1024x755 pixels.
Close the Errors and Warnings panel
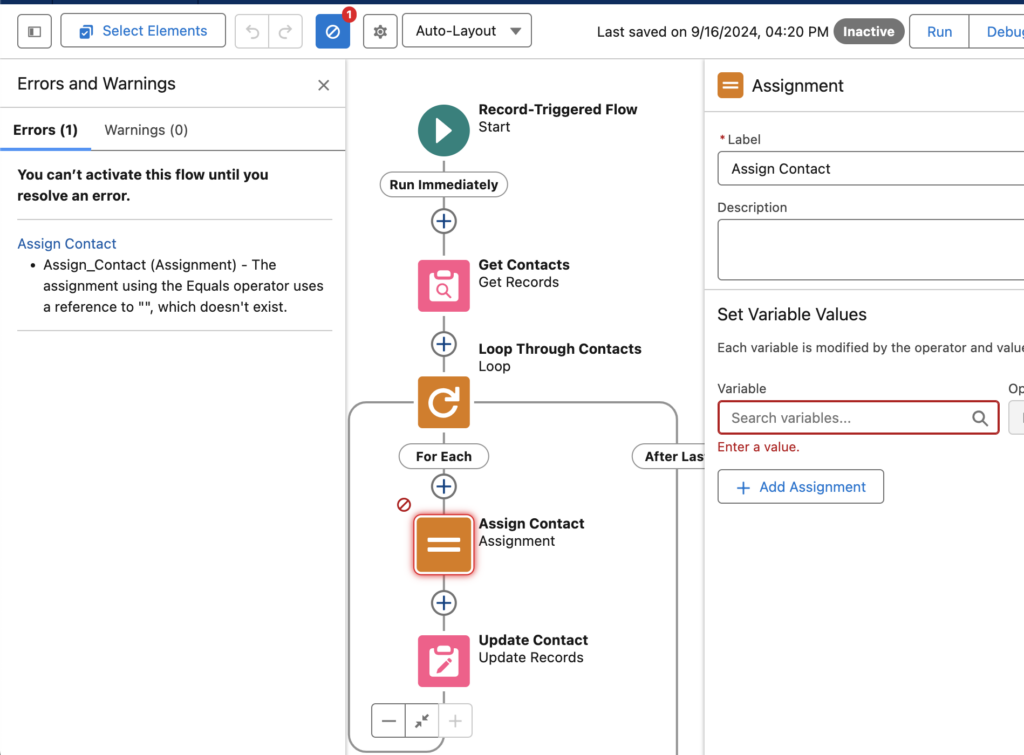(323, 85)
